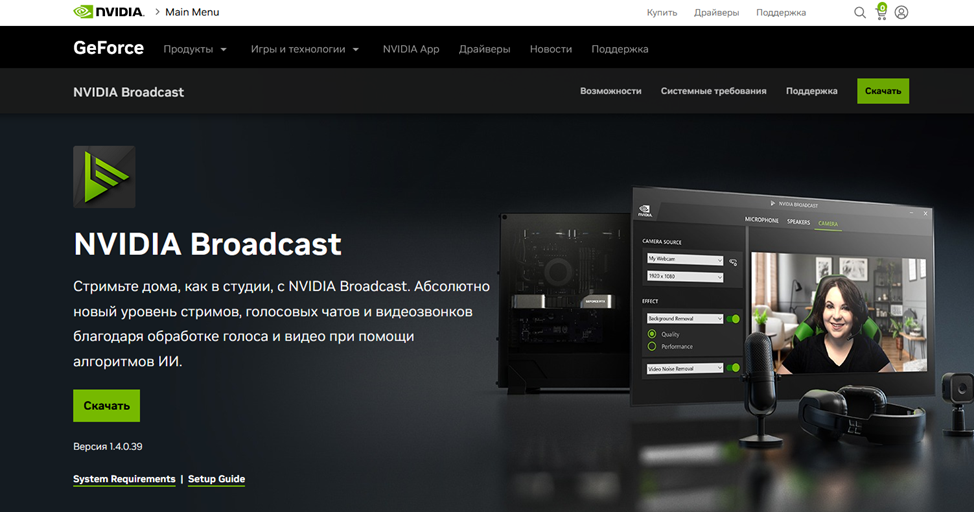Screen dimensions: 974x512
Task: Click the NVIDIA Broadcast app logo tile
Action: 104,176
